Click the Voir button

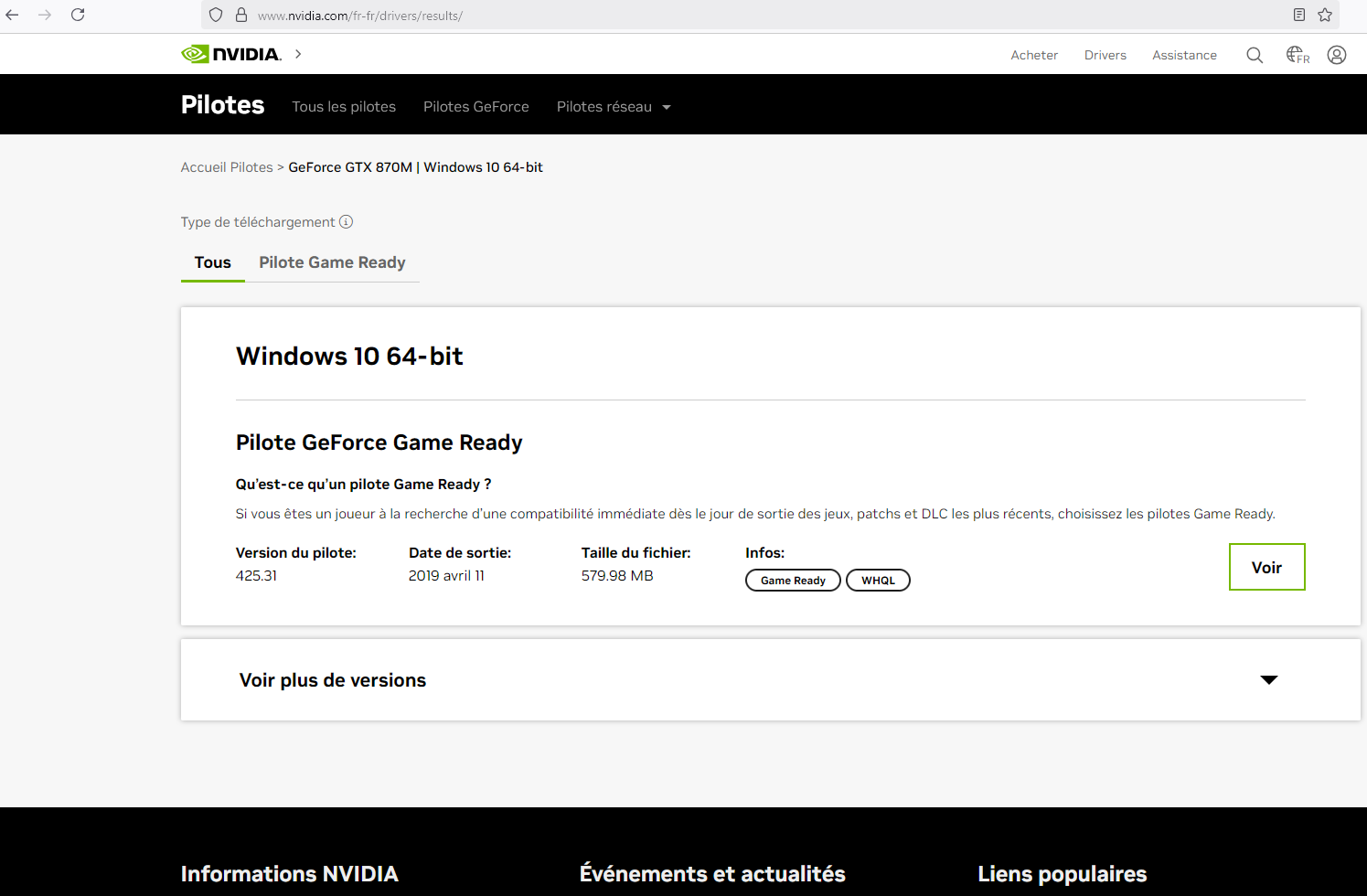pyautogui.click(x=1266, y=567)
